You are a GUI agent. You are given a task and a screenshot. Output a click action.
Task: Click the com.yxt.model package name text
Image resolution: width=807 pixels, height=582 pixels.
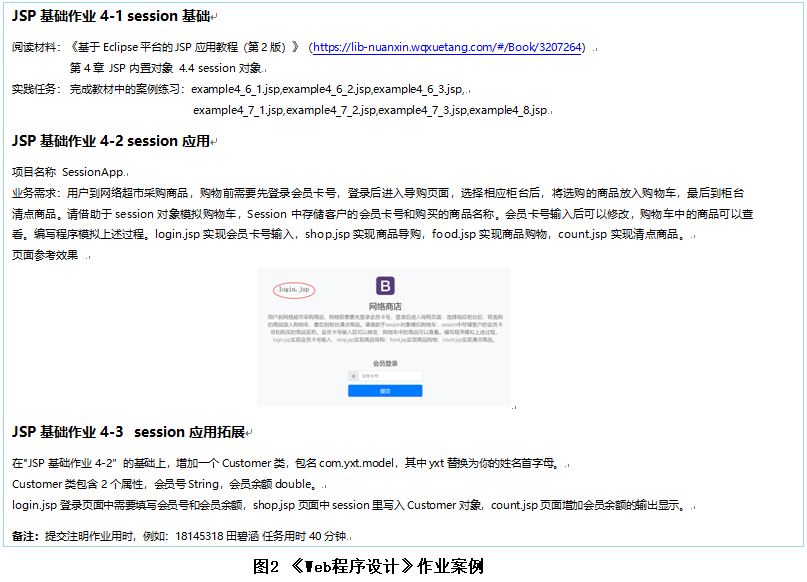[x=365, y=464]
